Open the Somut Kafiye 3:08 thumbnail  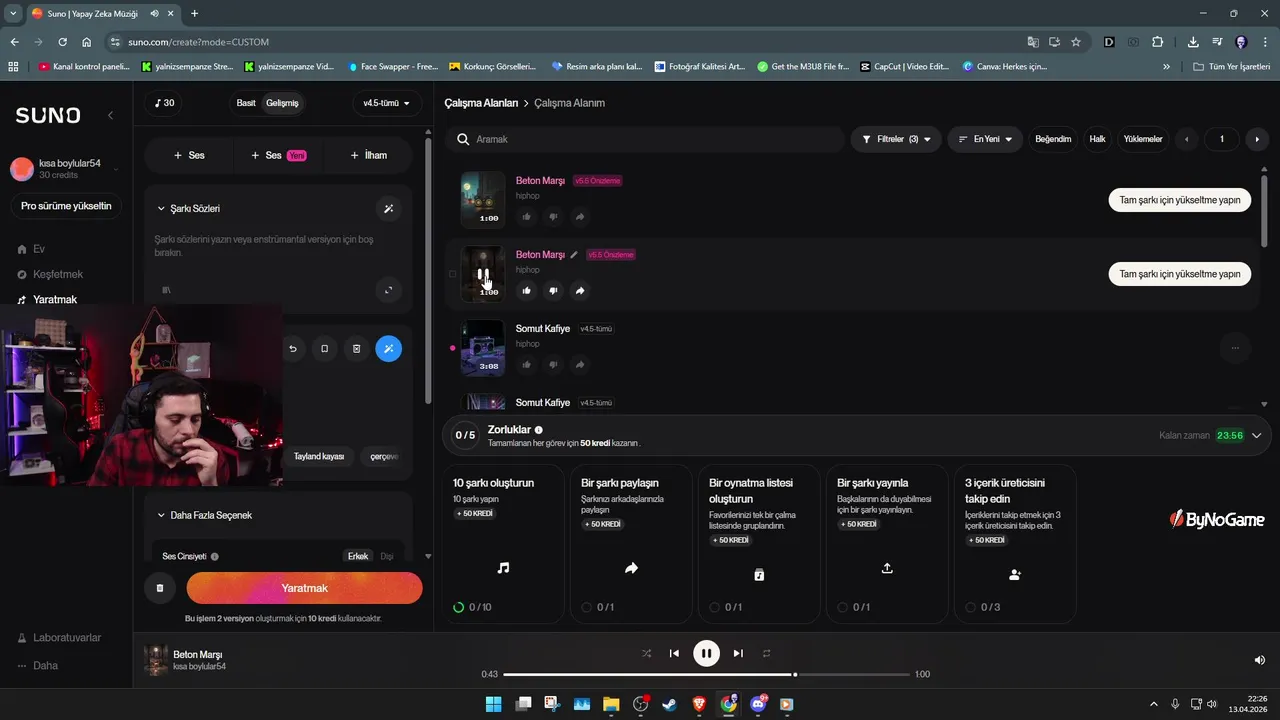click(482, 348)
